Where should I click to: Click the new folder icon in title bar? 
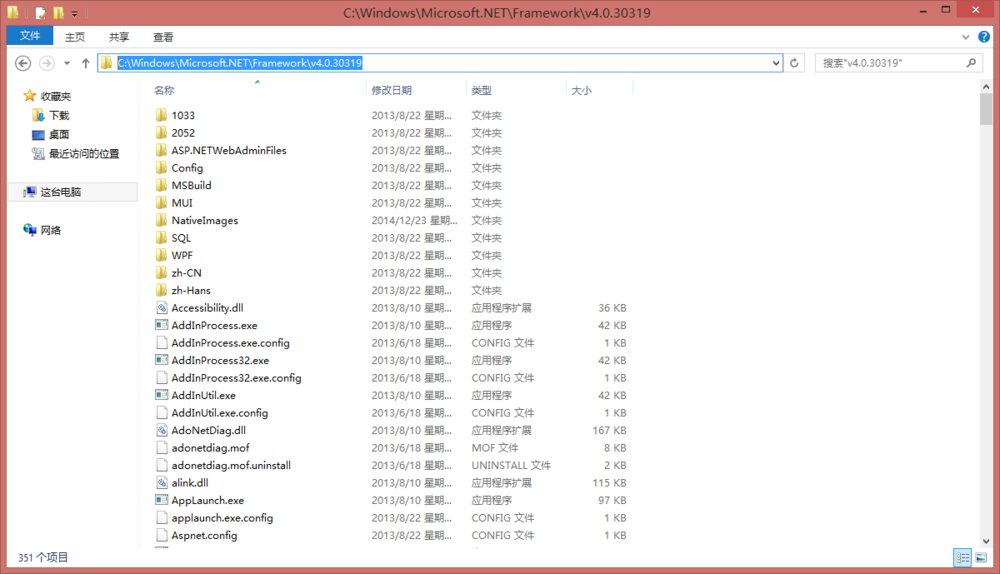(x=58, y=12)
